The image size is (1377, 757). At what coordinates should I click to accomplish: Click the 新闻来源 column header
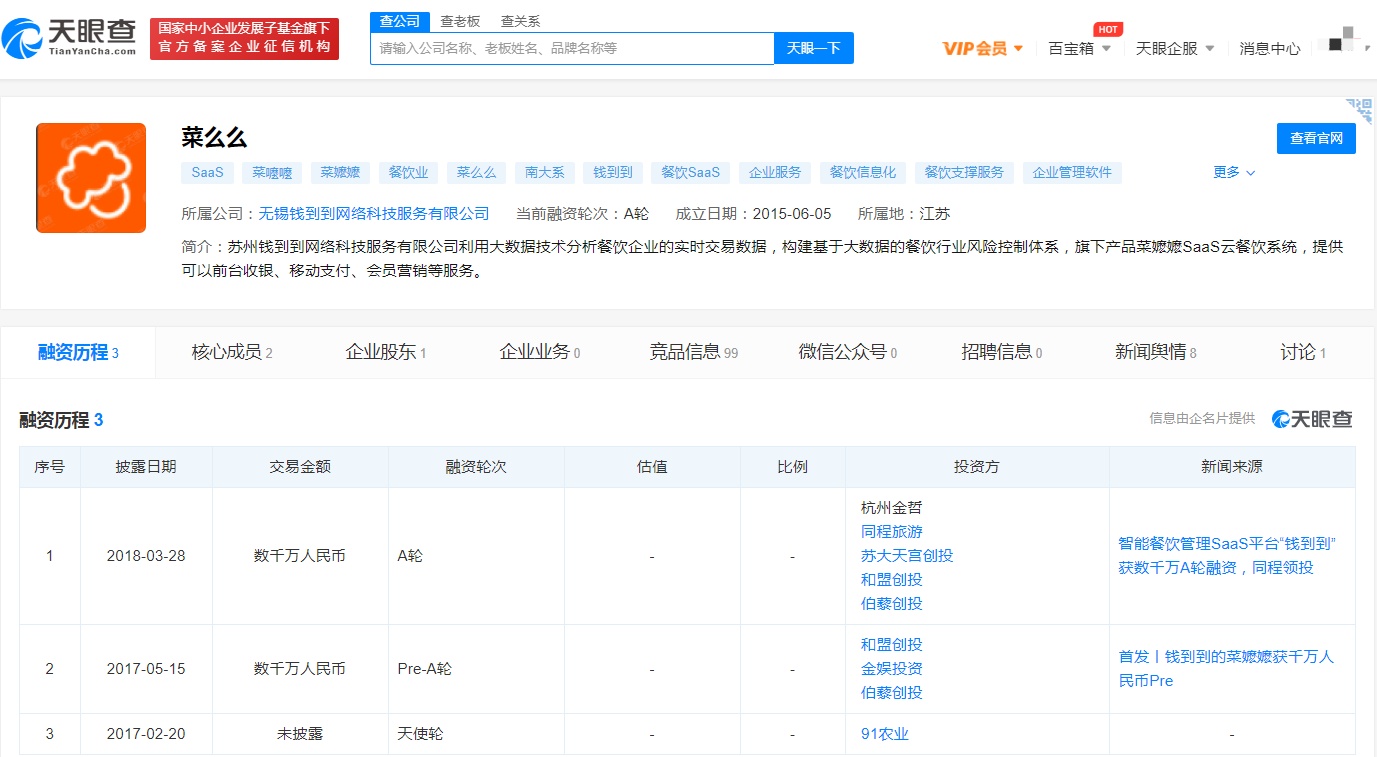1232,467
